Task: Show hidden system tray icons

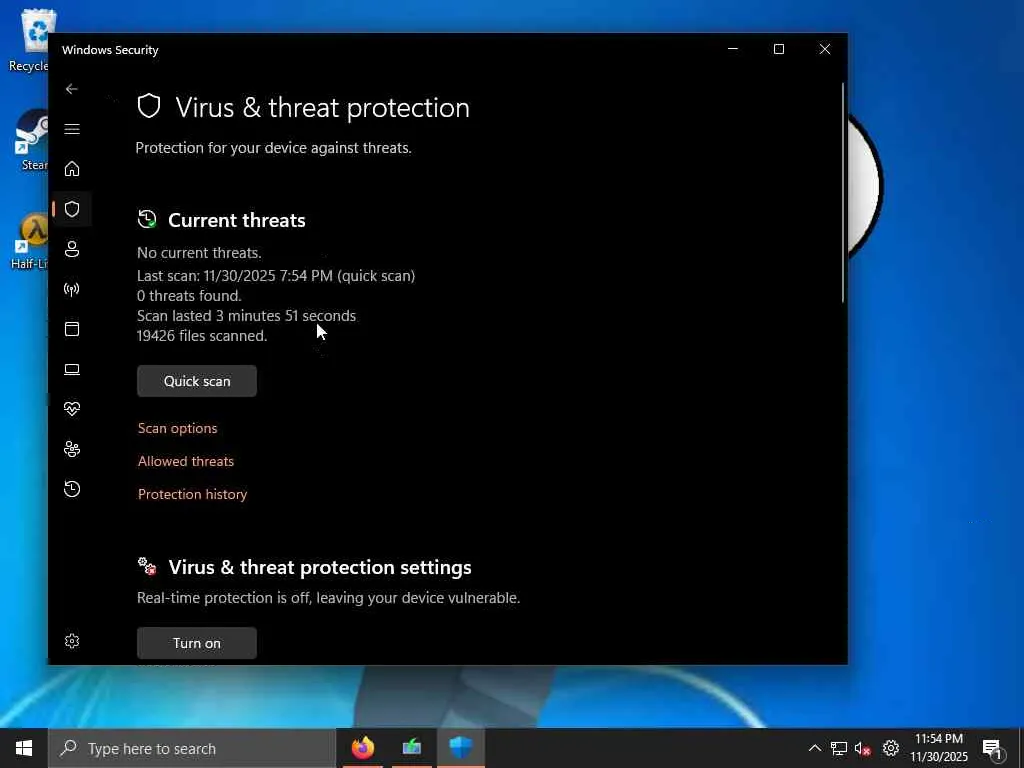Action: coord(814,748)
